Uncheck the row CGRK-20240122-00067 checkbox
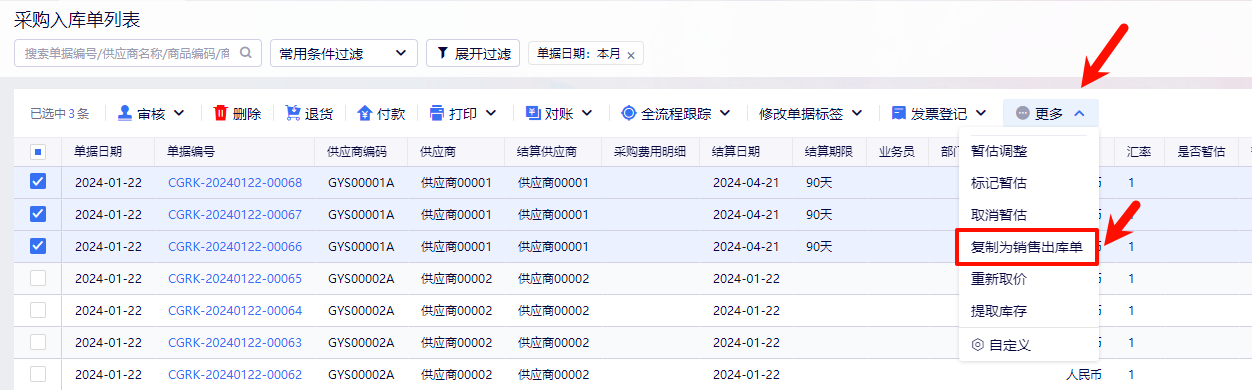Viewport: 1252px width, 390px height. (x=38, y=214)
